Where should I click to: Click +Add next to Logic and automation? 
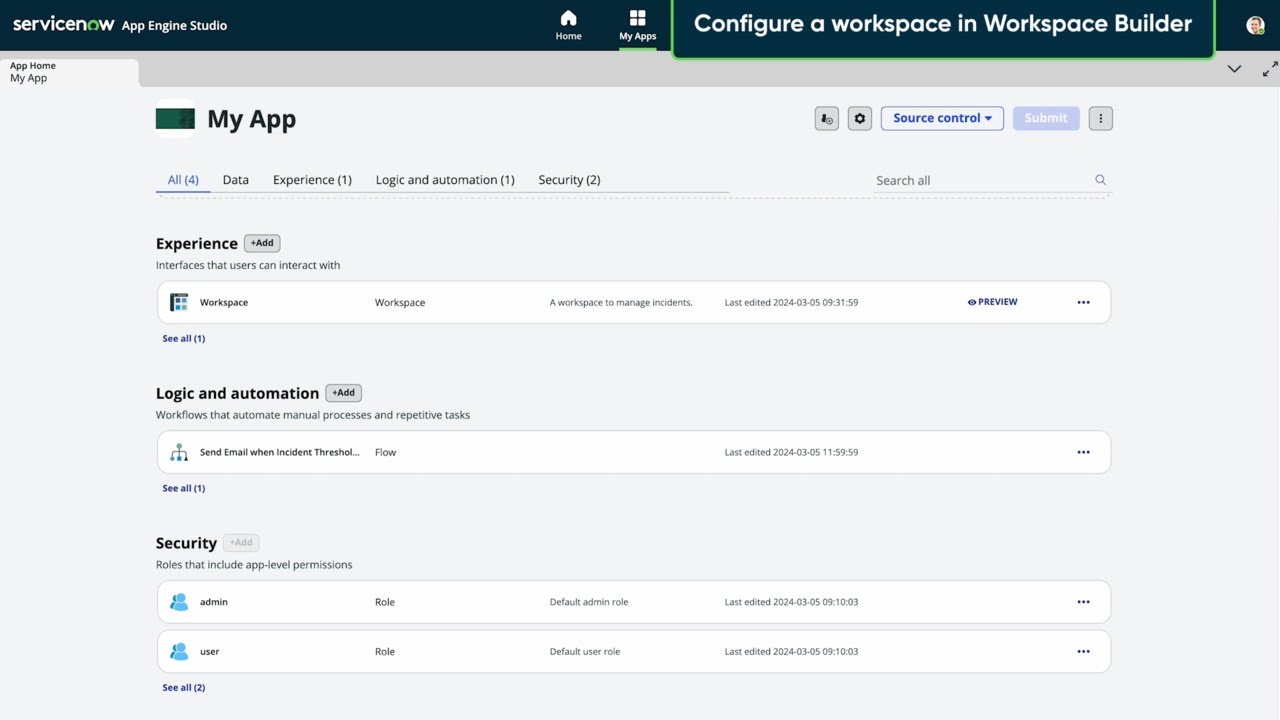pos(343,392)
